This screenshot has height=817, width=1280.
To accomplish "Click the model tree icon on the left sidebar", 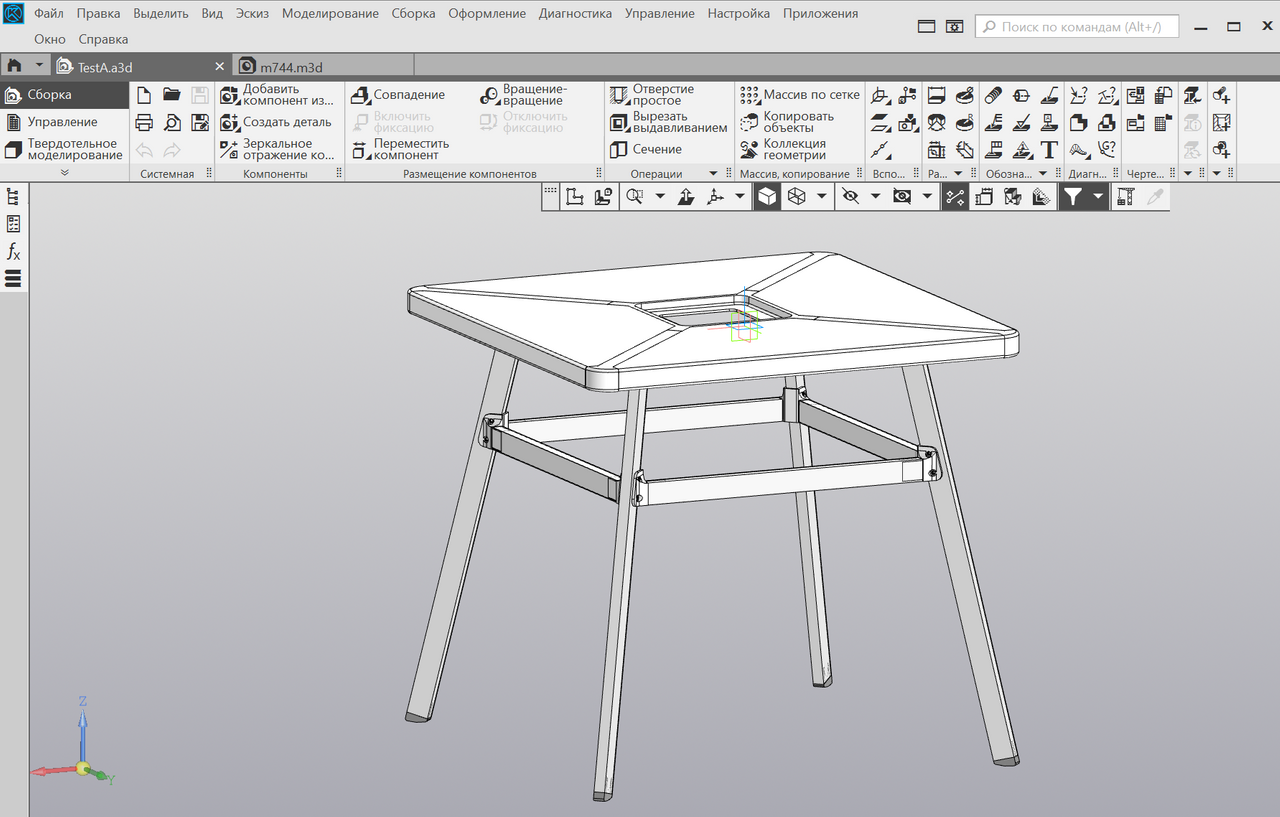I will (x=14, y=197).
